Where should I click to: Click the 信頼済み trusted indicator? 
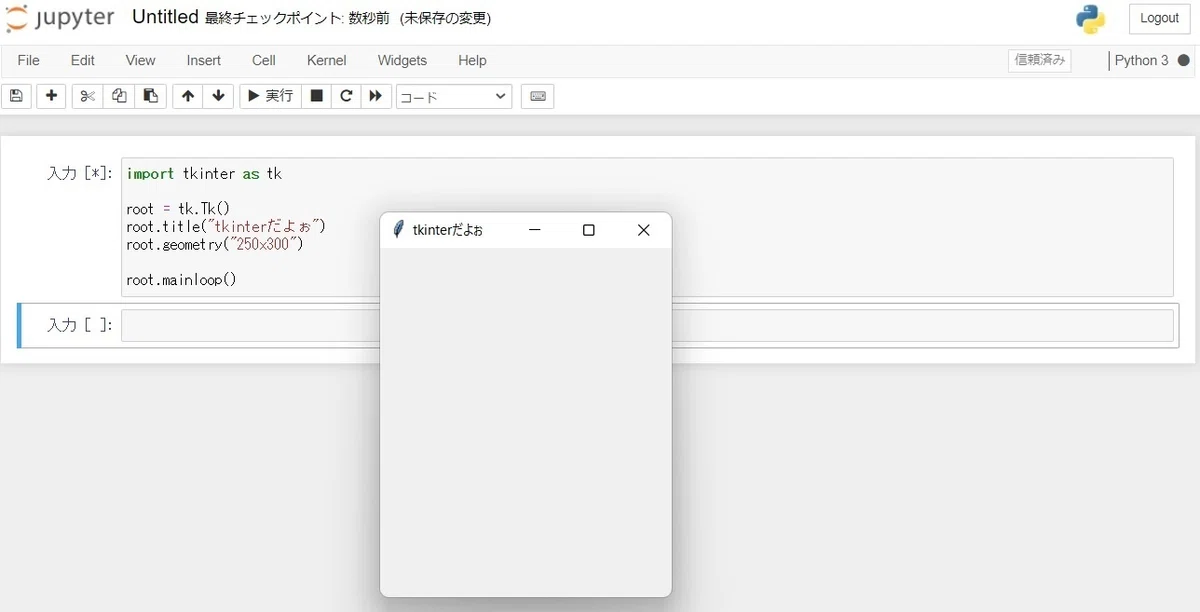(x=1040, y=60)
